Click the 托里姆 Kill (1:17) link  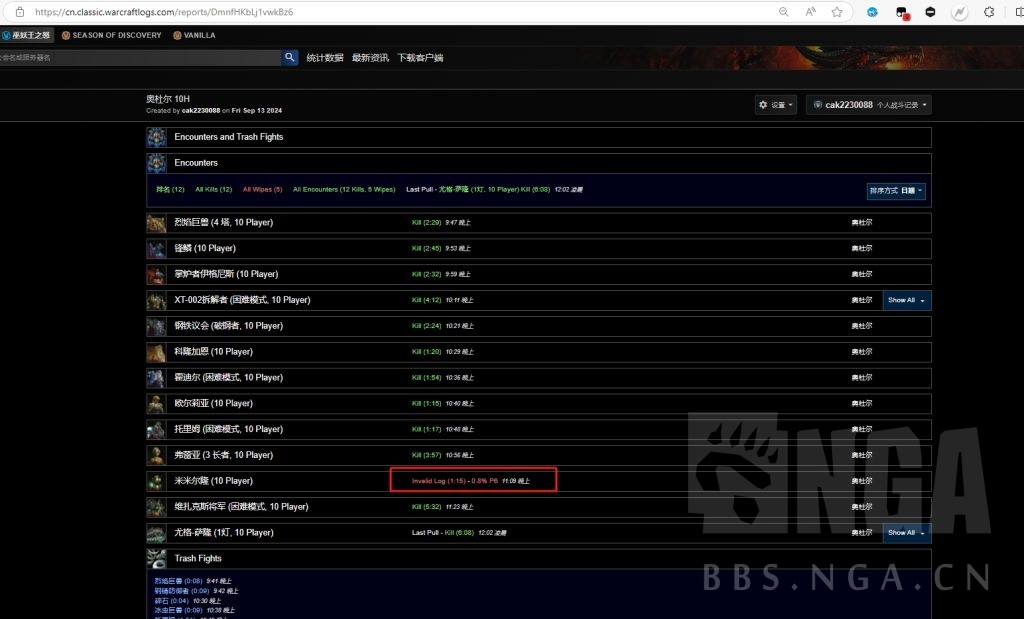coord(426,429)
